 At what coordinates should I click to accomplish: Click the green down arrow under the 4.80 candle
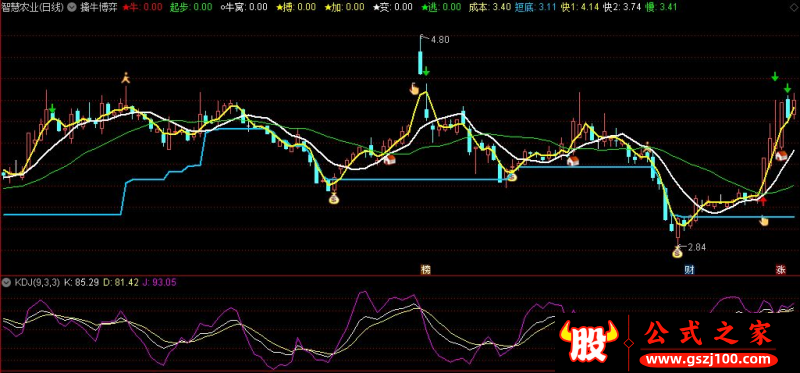coord(426,71)
